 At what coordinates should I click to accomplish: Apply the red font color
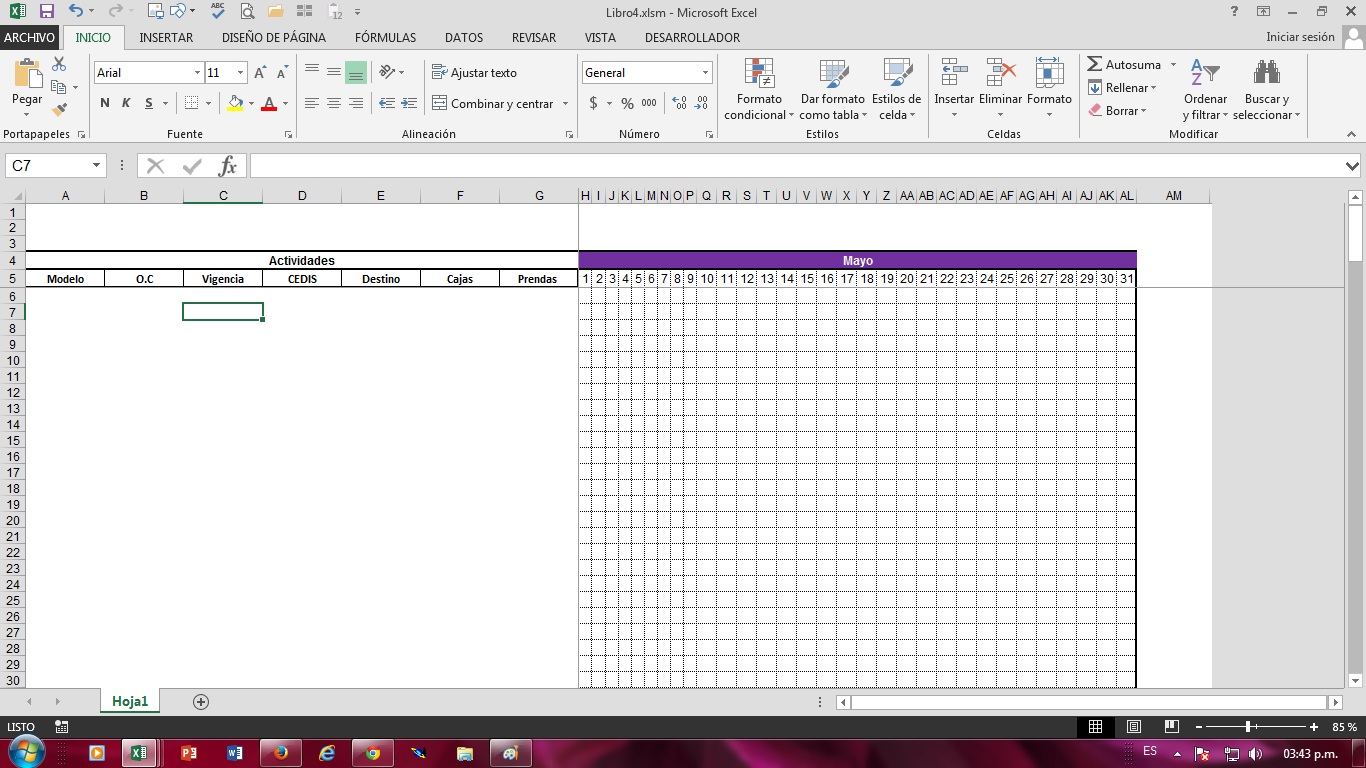(268, 103)
